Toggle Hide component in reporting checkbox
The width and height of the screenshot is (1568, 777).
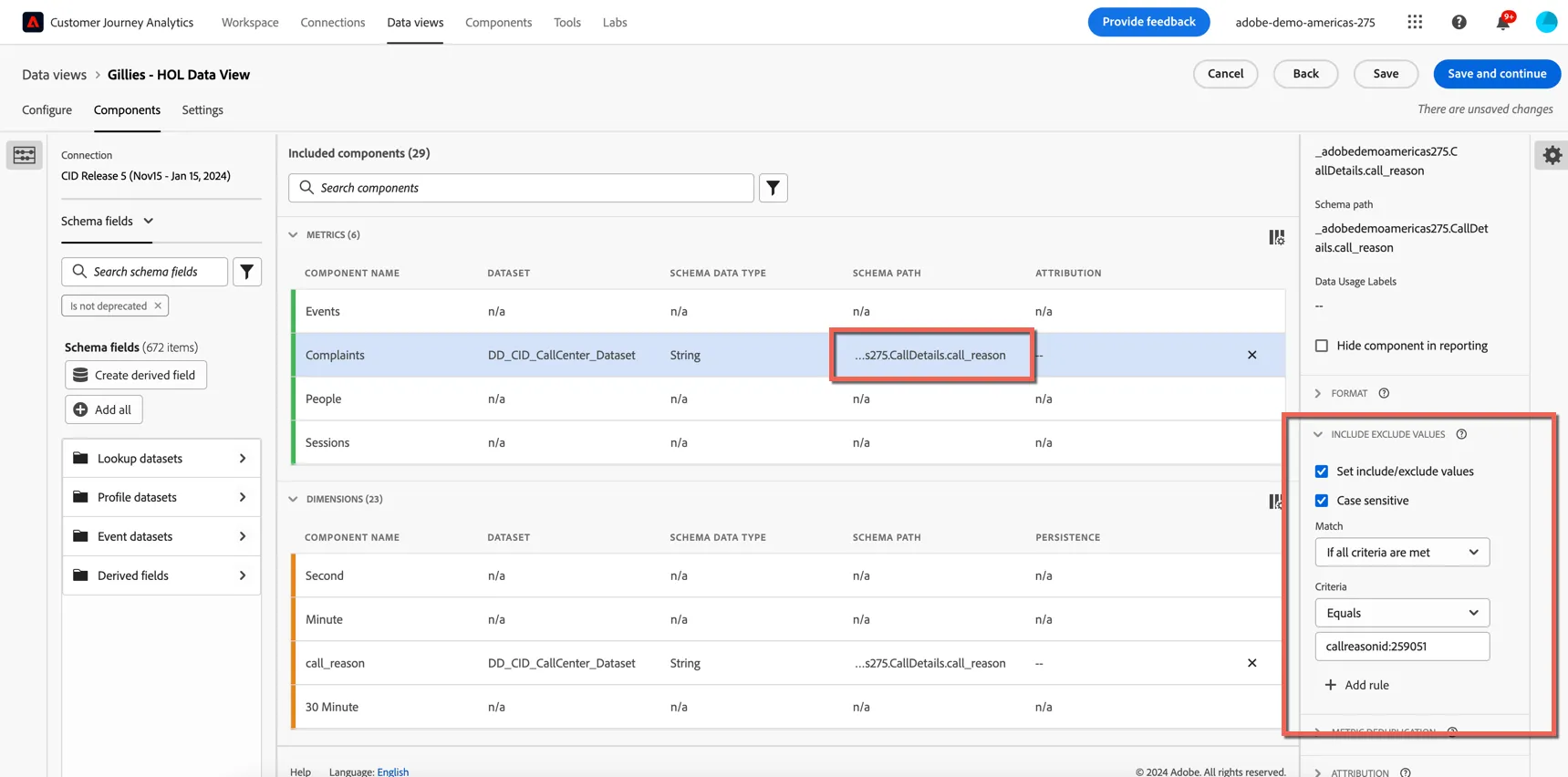point(1322,346)
